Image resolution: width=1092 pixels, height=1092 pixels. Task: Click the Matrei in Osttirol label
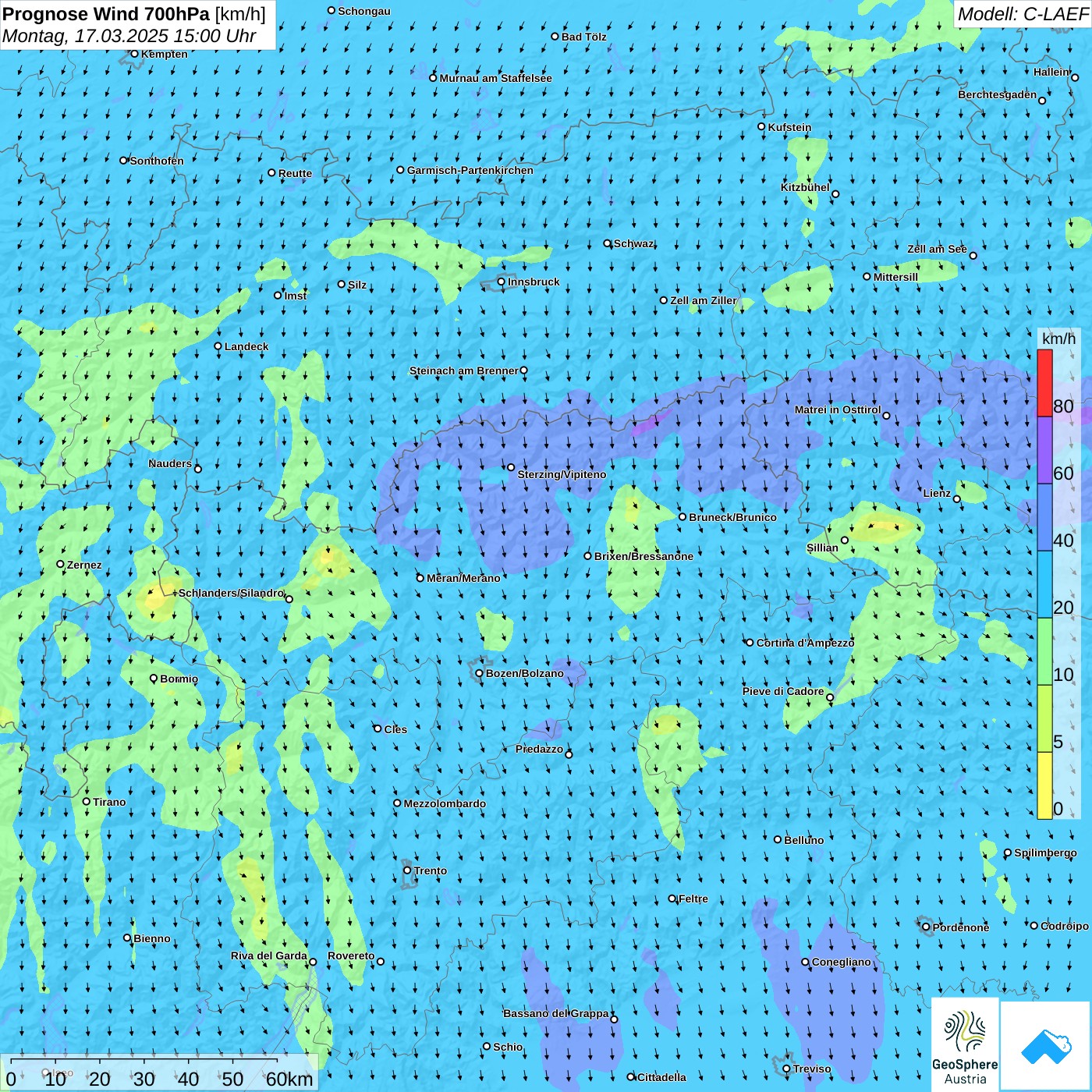(x=838, y=409)
